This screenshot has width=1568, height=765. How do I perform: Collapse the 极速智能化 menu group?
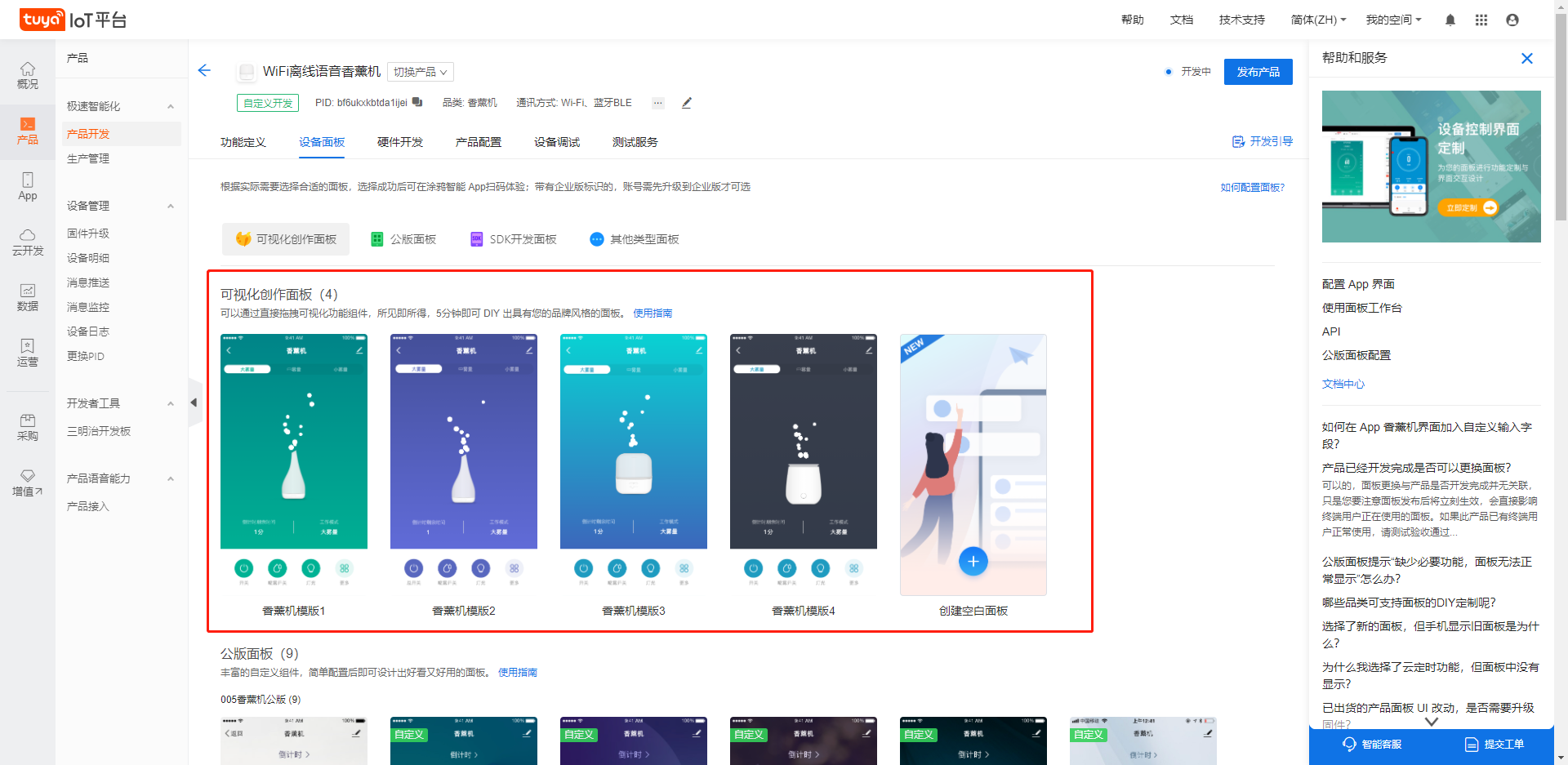pyautogui.click(x=171, y=106)
